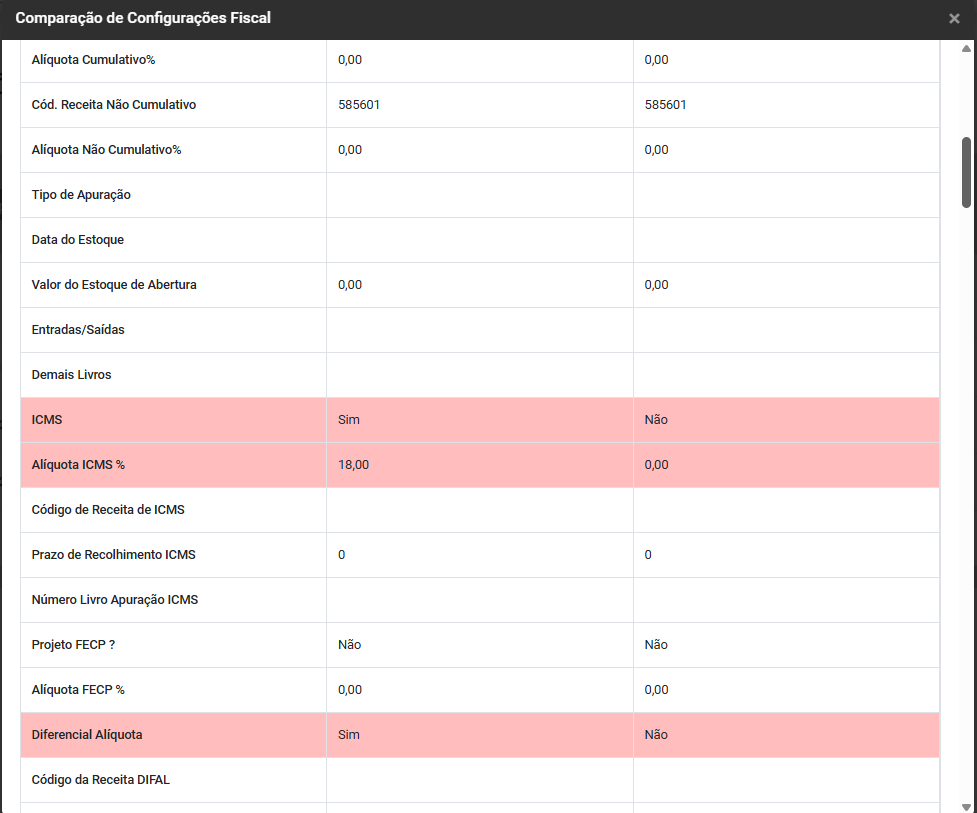Click the Tipo de Apuração row label
This screenshot has width=977, height=813.
pyautogui.click(x=81, y=195)
